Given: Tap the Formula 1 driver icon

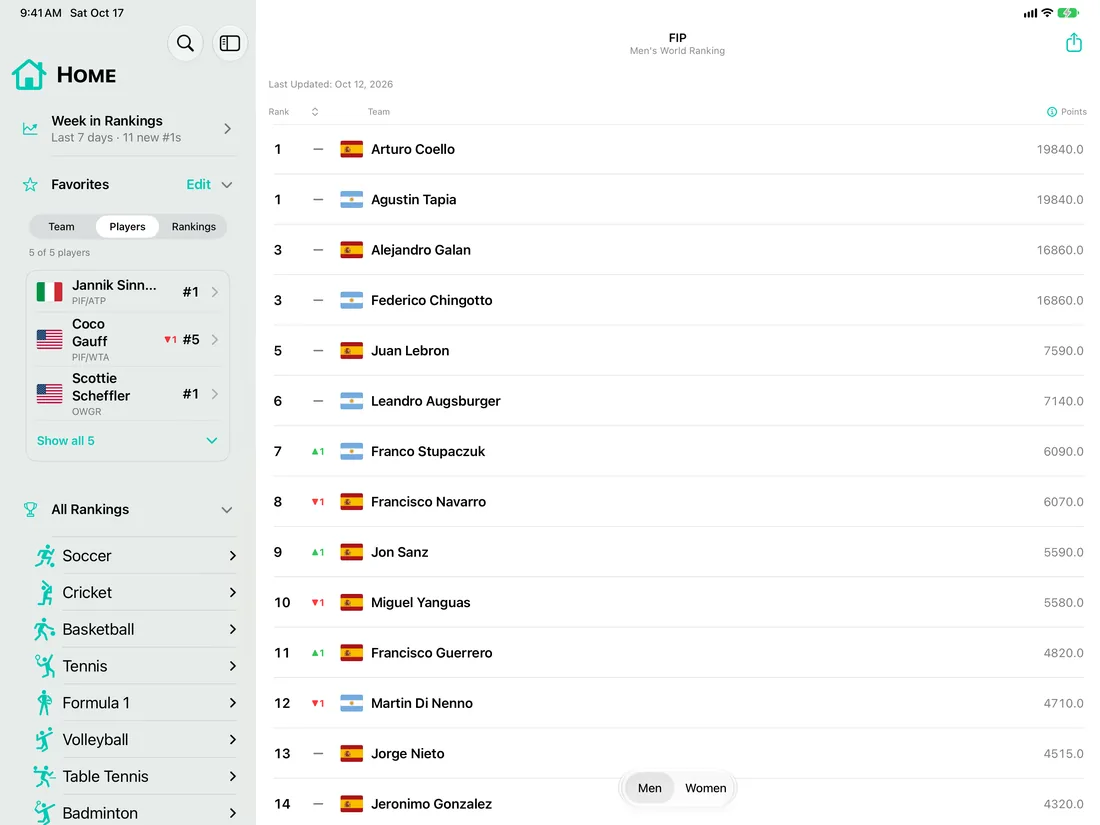Looking at the screenshot, I should click(44, 703).
